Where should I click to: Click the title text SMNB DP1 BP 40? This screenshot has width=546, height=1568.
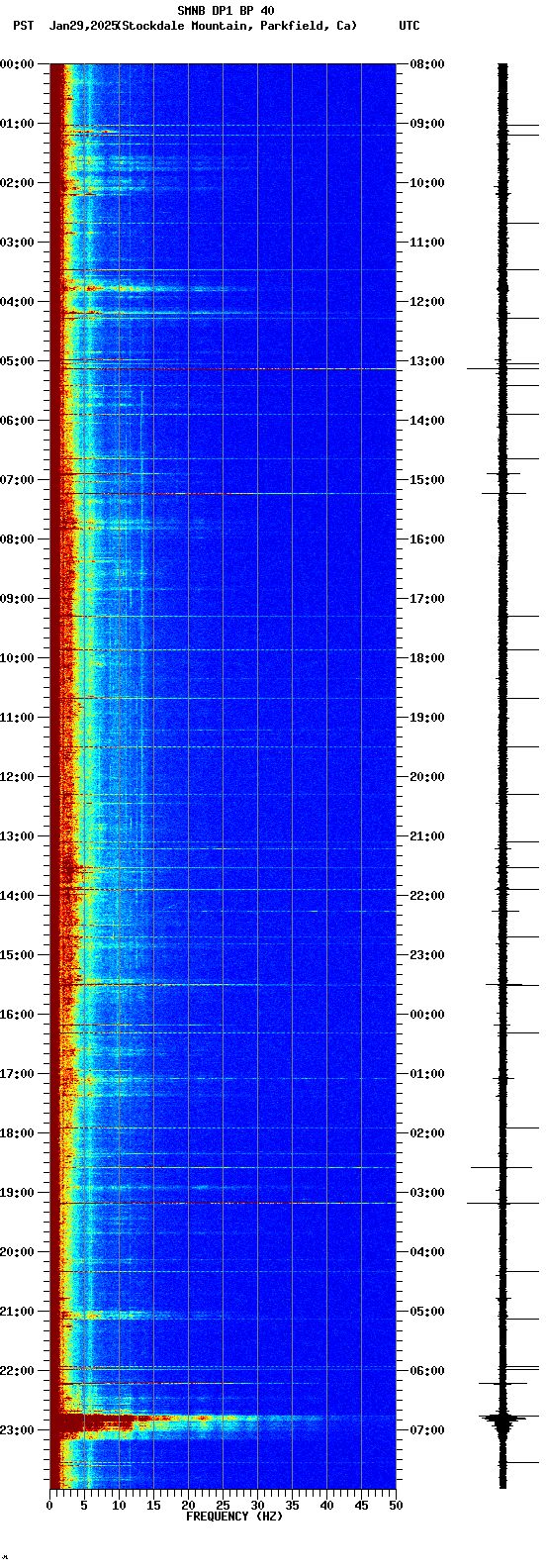tap(226, 11)
